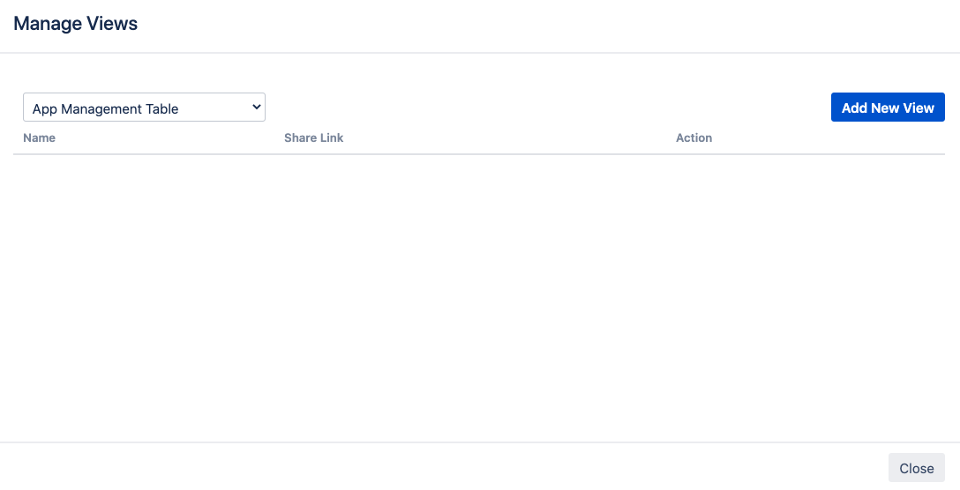Click the Action column header
Image resolution: width=960 pixels, height=490 pixels.
pos(693,138)
